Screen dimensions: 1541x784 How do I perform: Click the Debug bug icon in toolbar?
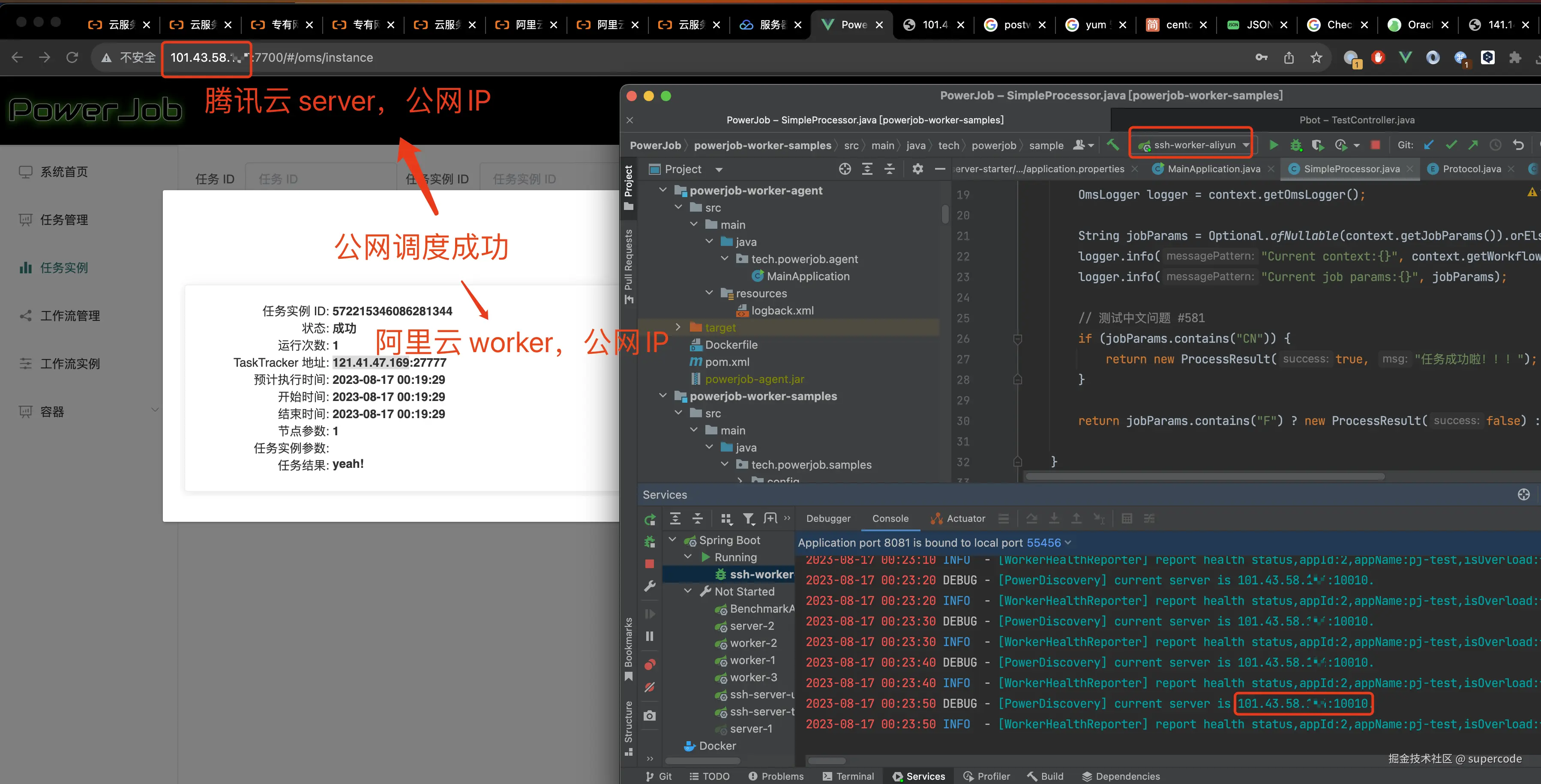tap(1296, 145)
